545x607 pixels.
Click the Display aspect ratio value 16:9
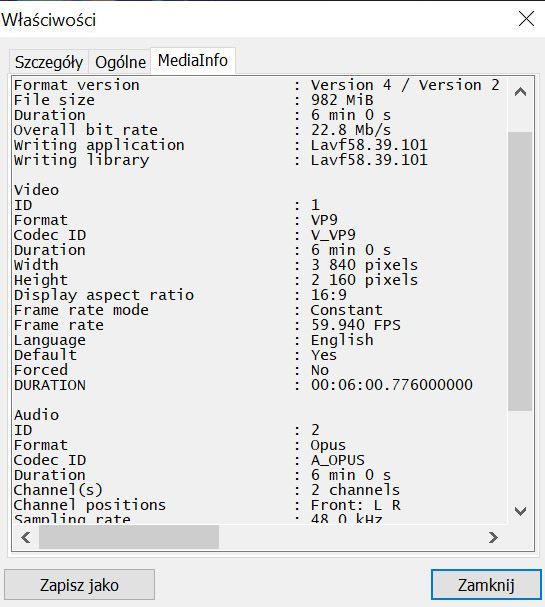pyautogui.click(x=329, y=295)
